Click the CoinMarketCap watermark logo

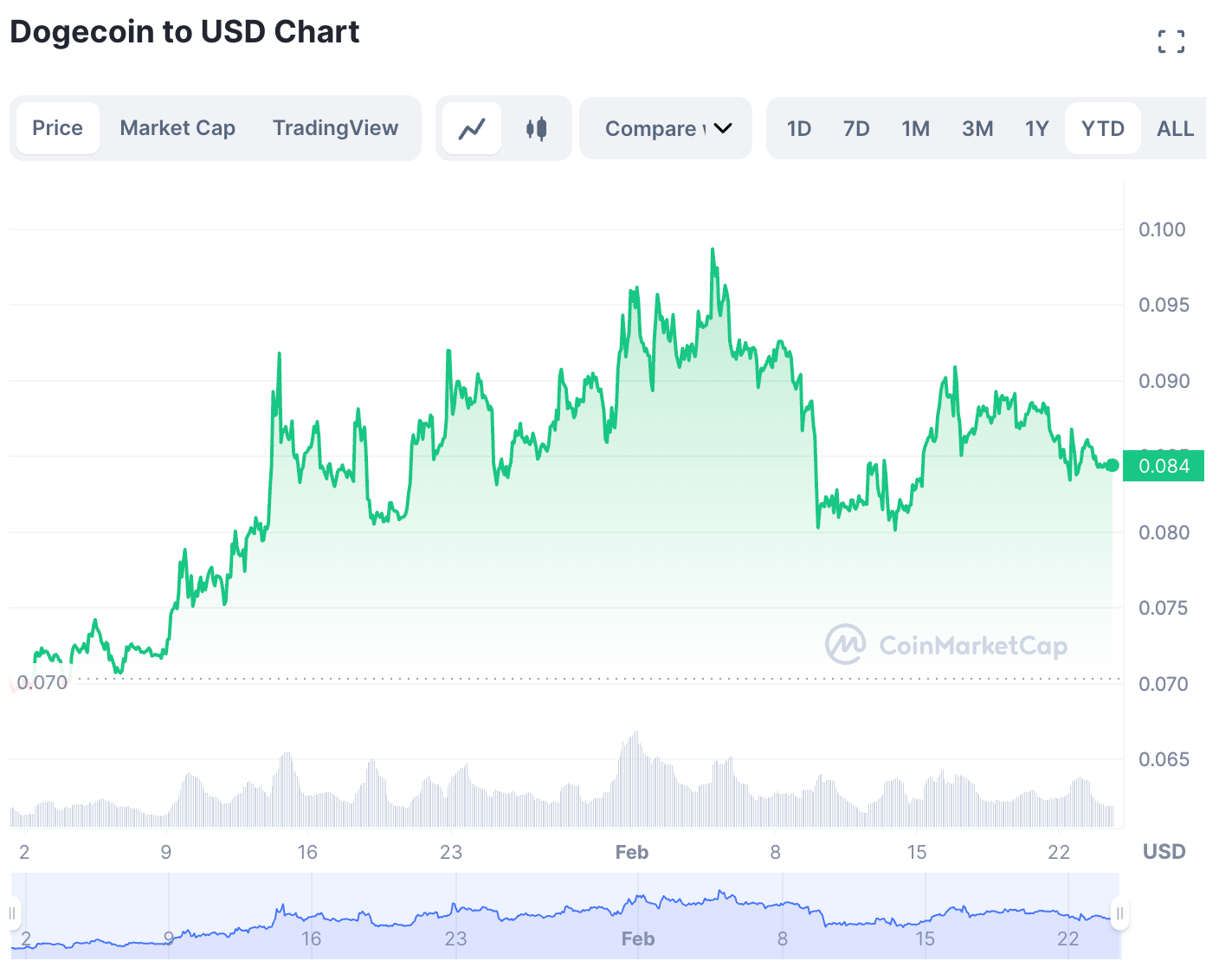click(x=945, y=645)
